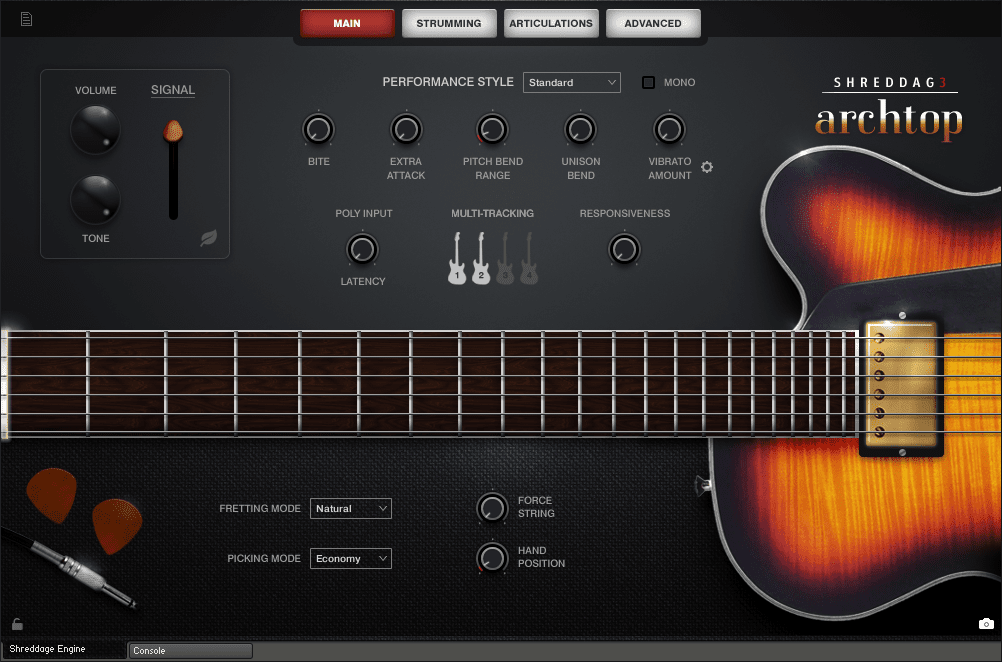The image size is (1002, 662).
Task: Go to the Articulations tab
Action: tap(551, 23)
